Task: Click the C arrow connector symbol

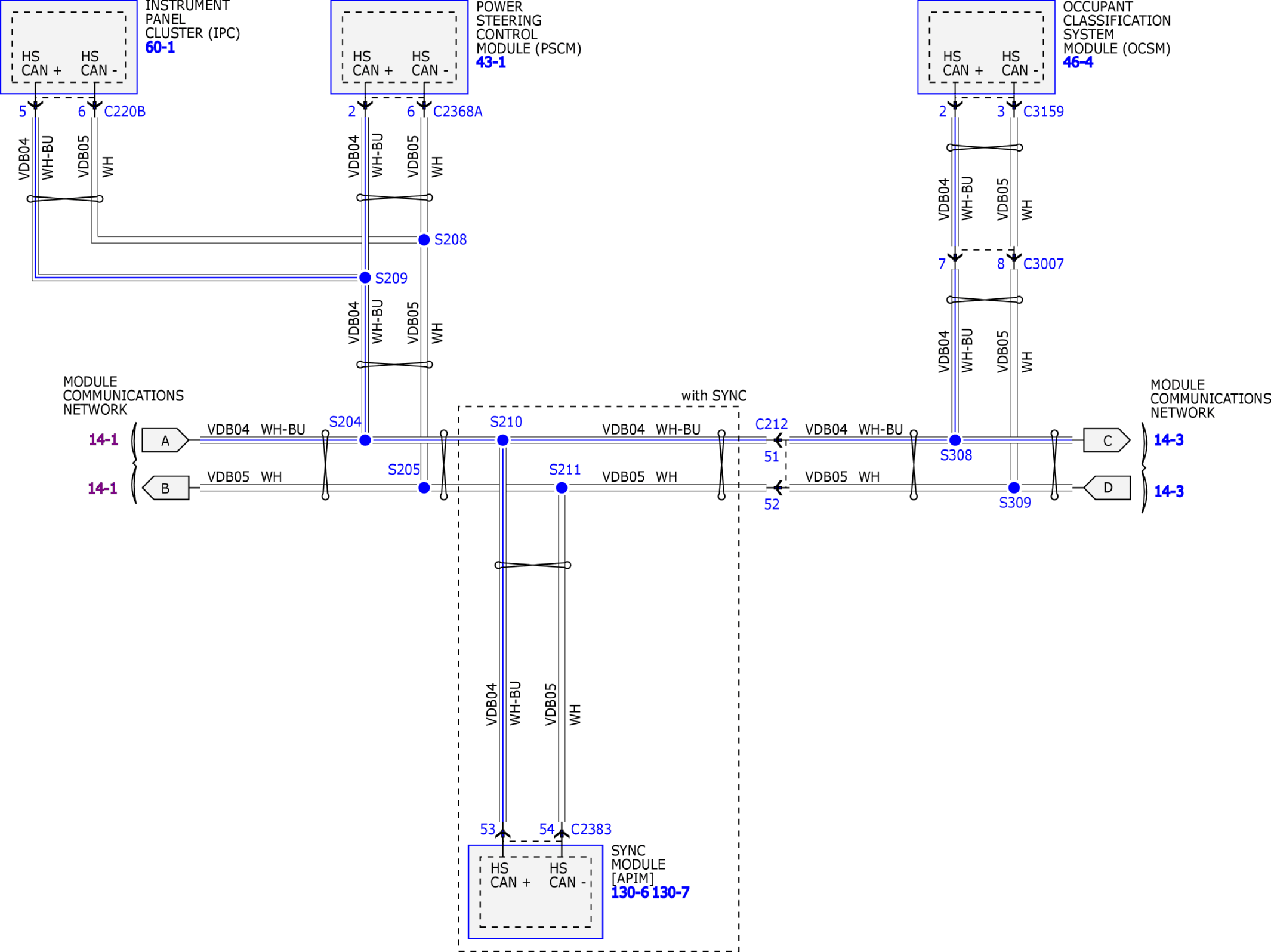Action: (x=1107, y=440)
